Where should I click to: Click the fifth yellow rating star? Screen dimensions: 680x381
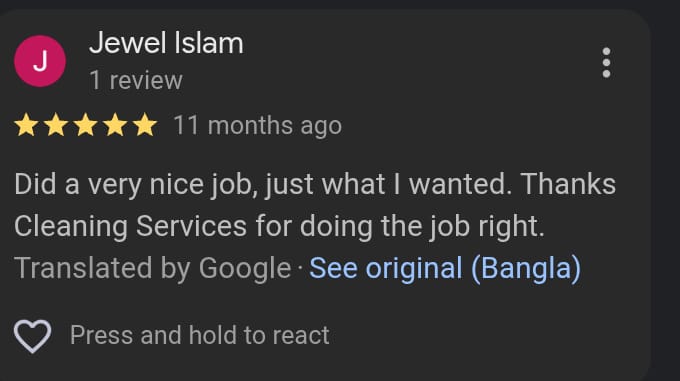[144, 125]
